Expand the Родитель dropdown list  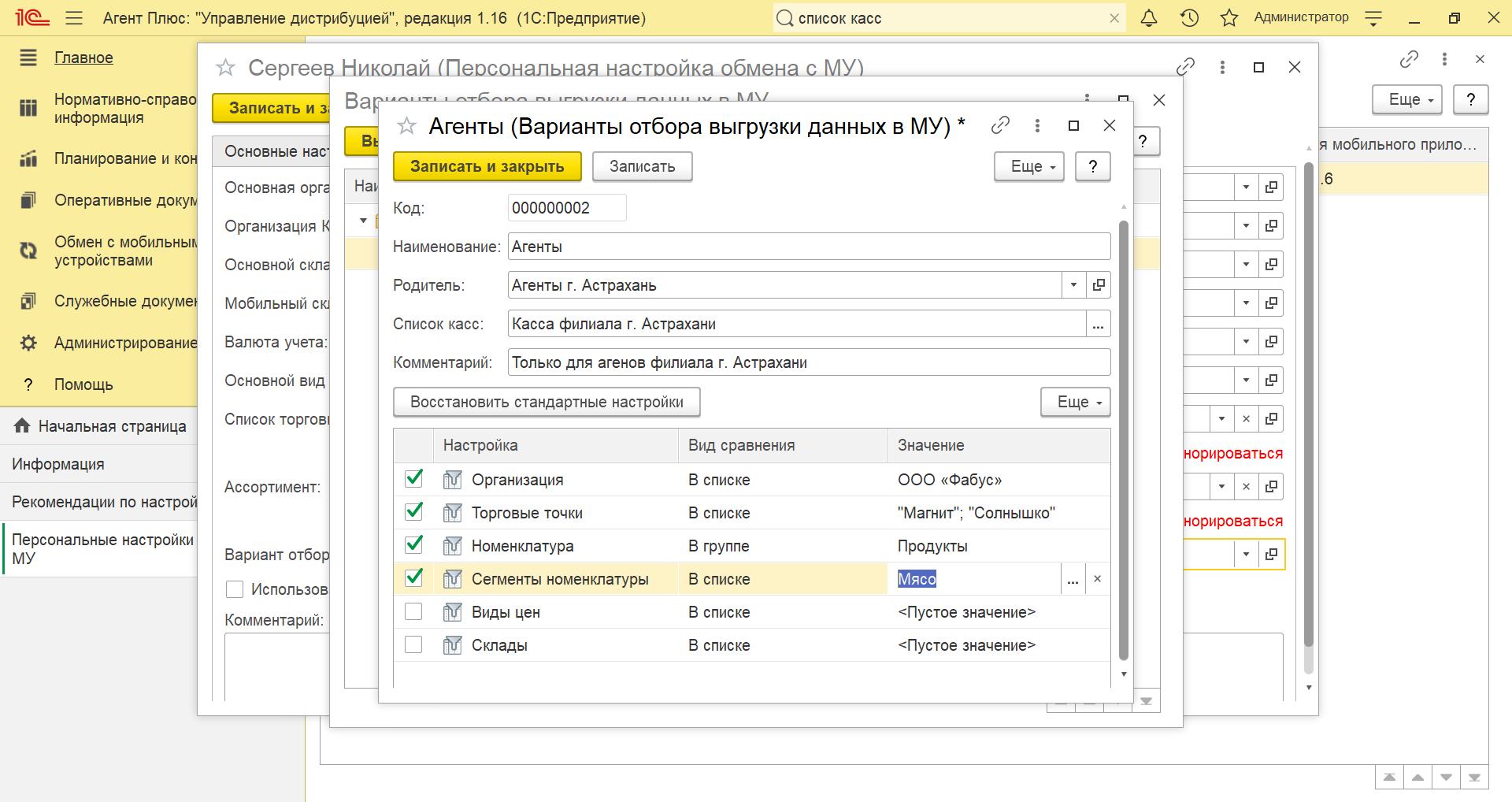[x=1073, y=285]
